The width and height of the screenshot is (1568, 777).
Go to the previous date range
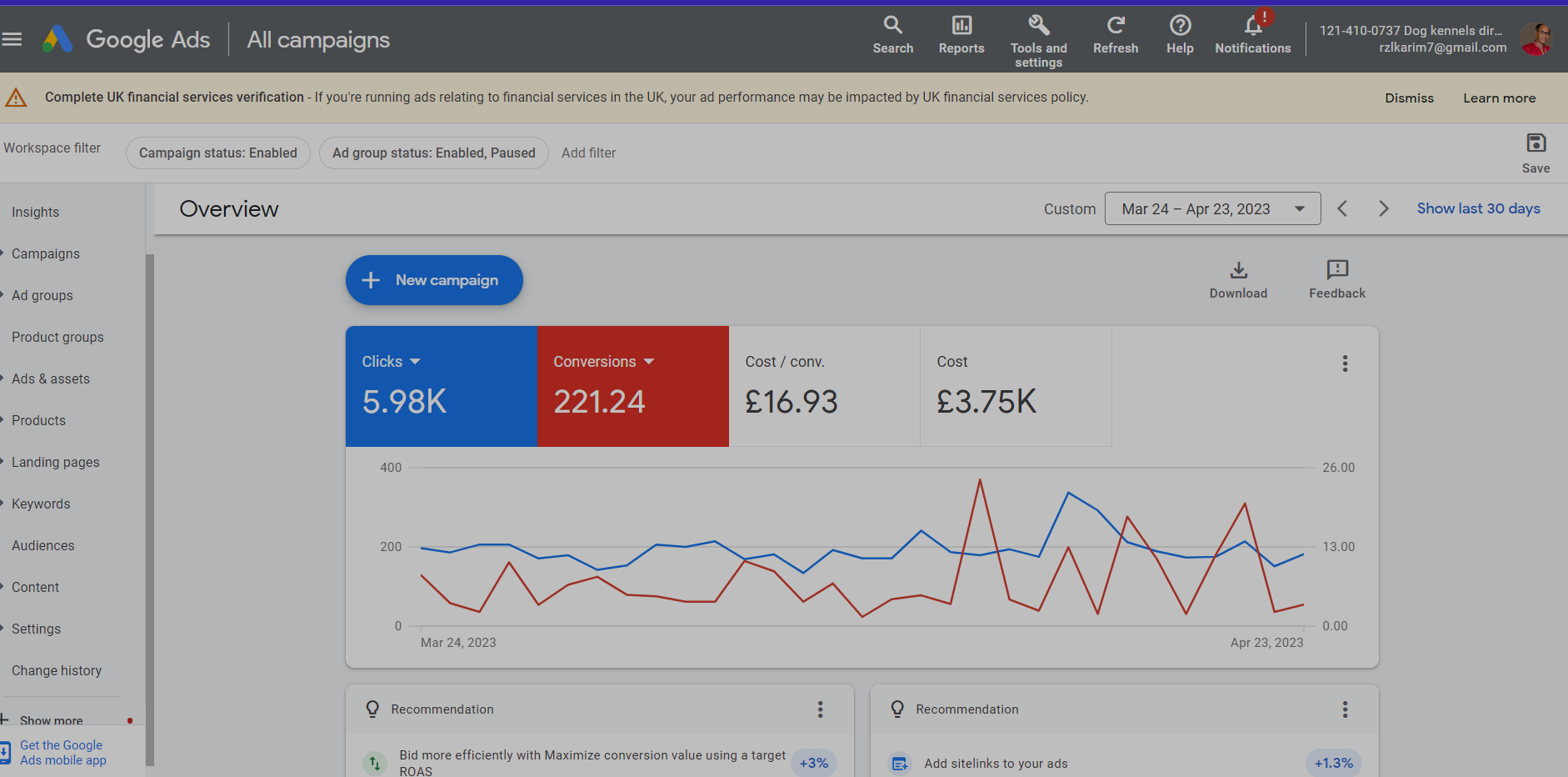coord(1342,208)
